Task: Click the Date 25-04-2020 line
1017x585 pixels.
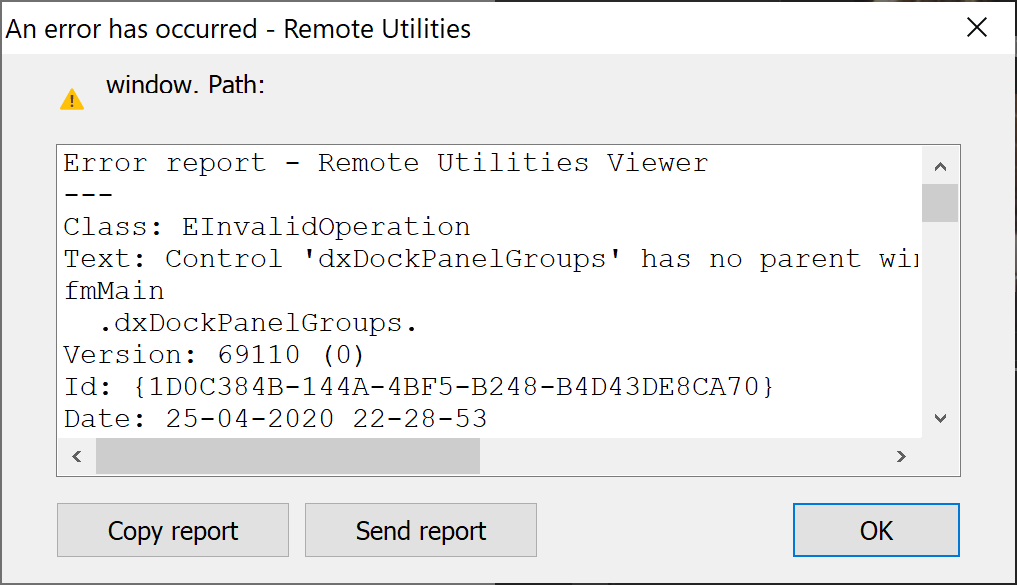Action: click(x=275, y=418)
